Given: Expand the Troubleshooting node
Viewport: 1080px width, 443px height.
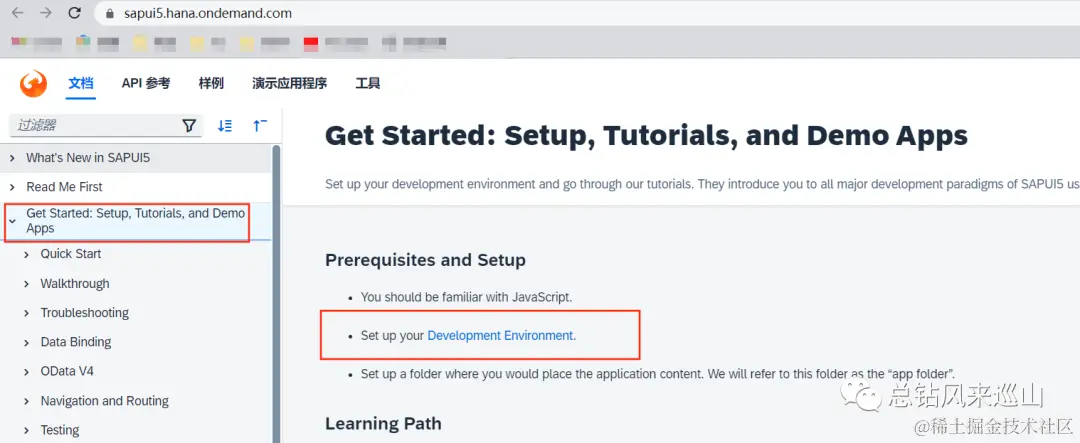Looking at the screenshot, I should click(27, 313).
